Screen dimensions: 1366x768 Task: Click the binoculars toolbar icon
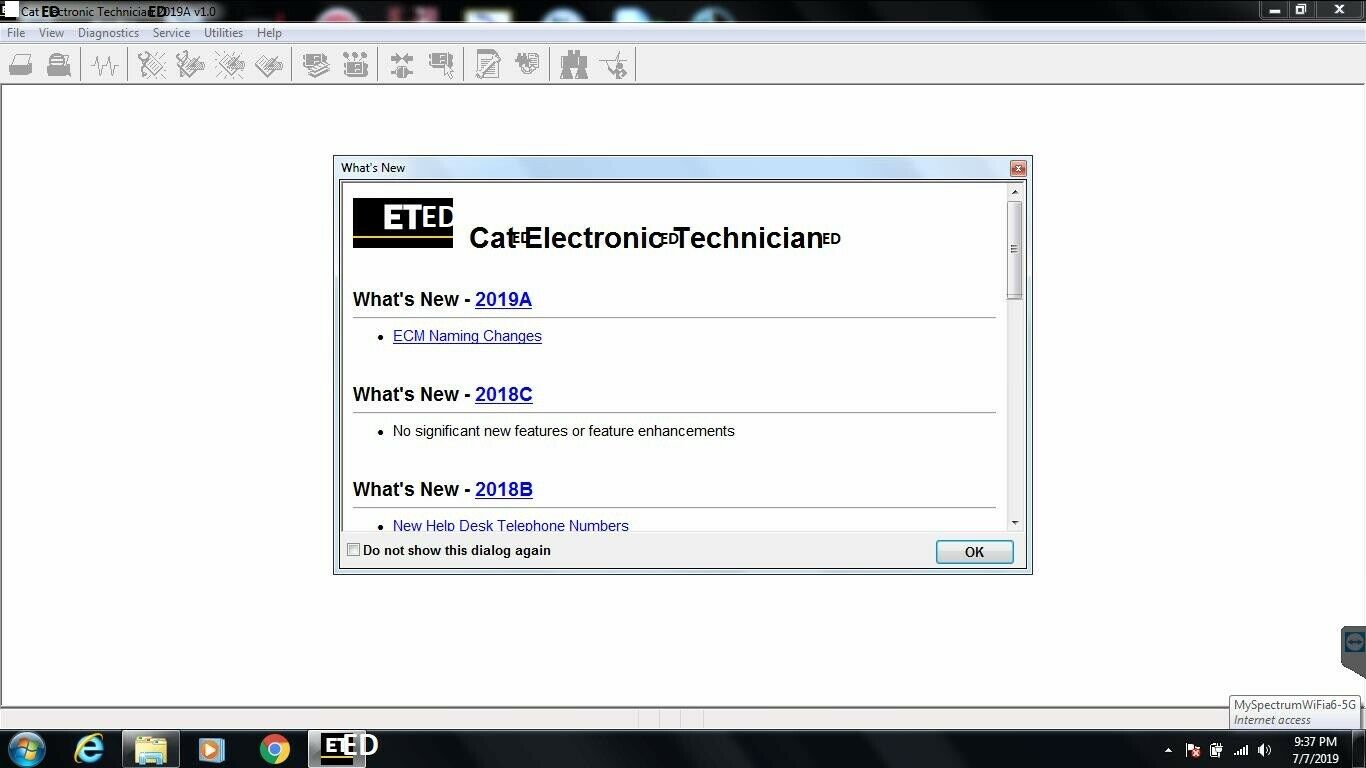click(x=574, y=66)
